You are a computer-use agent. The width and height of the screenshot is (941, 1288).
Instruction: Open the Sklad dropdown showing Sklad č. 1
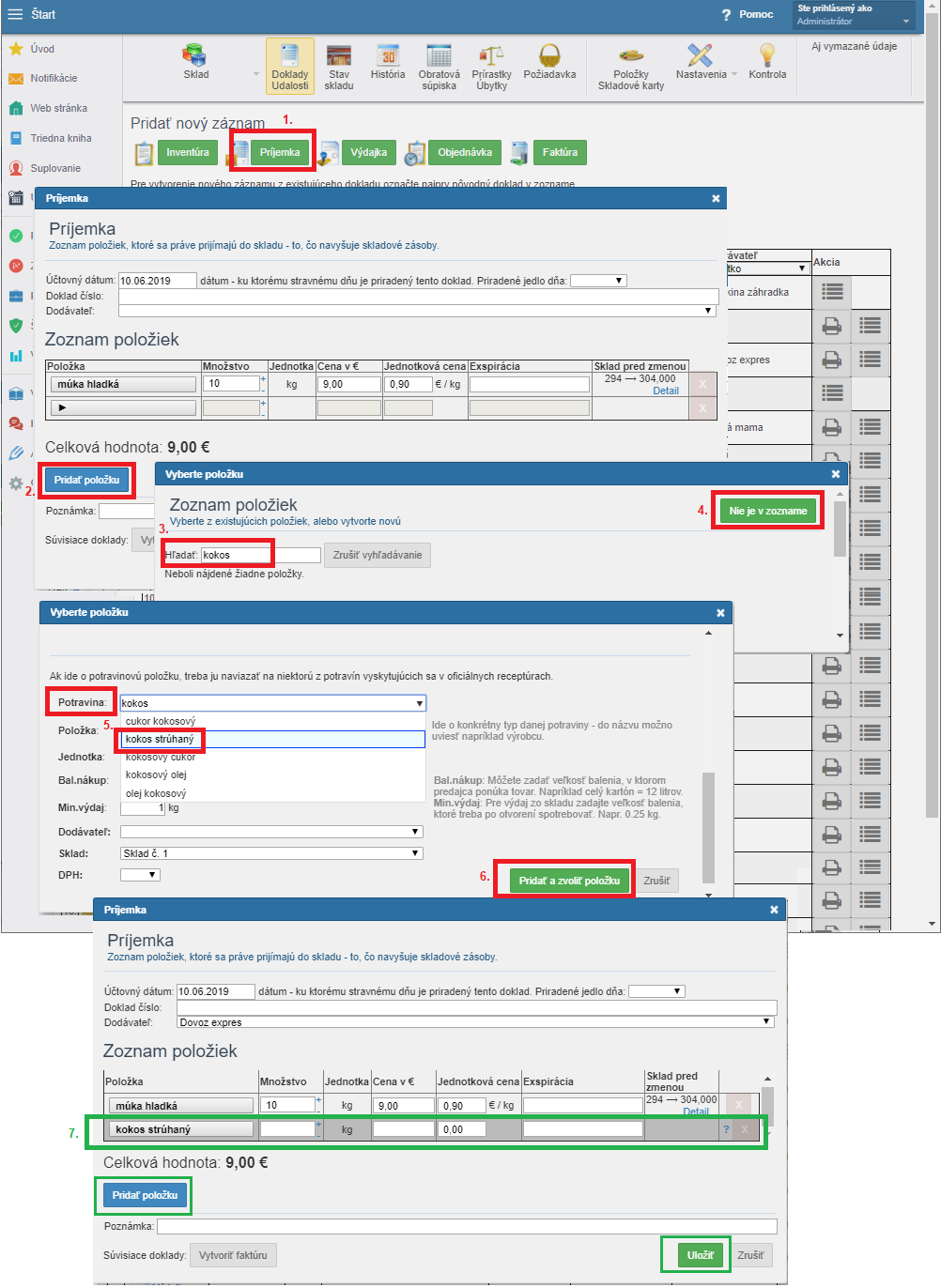pos(271,853)
